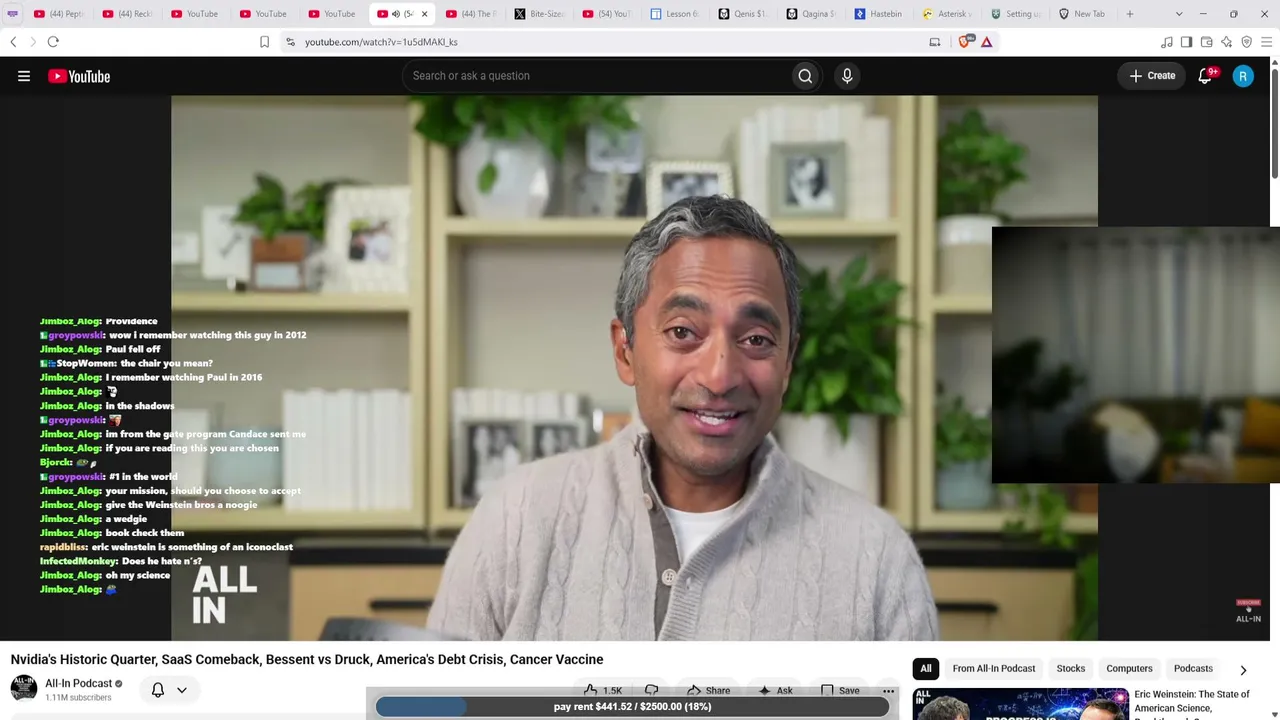Open Brave Rewards triangle icon
Image resolution: width=1280 pixels, height=720 pixels.
987,42
